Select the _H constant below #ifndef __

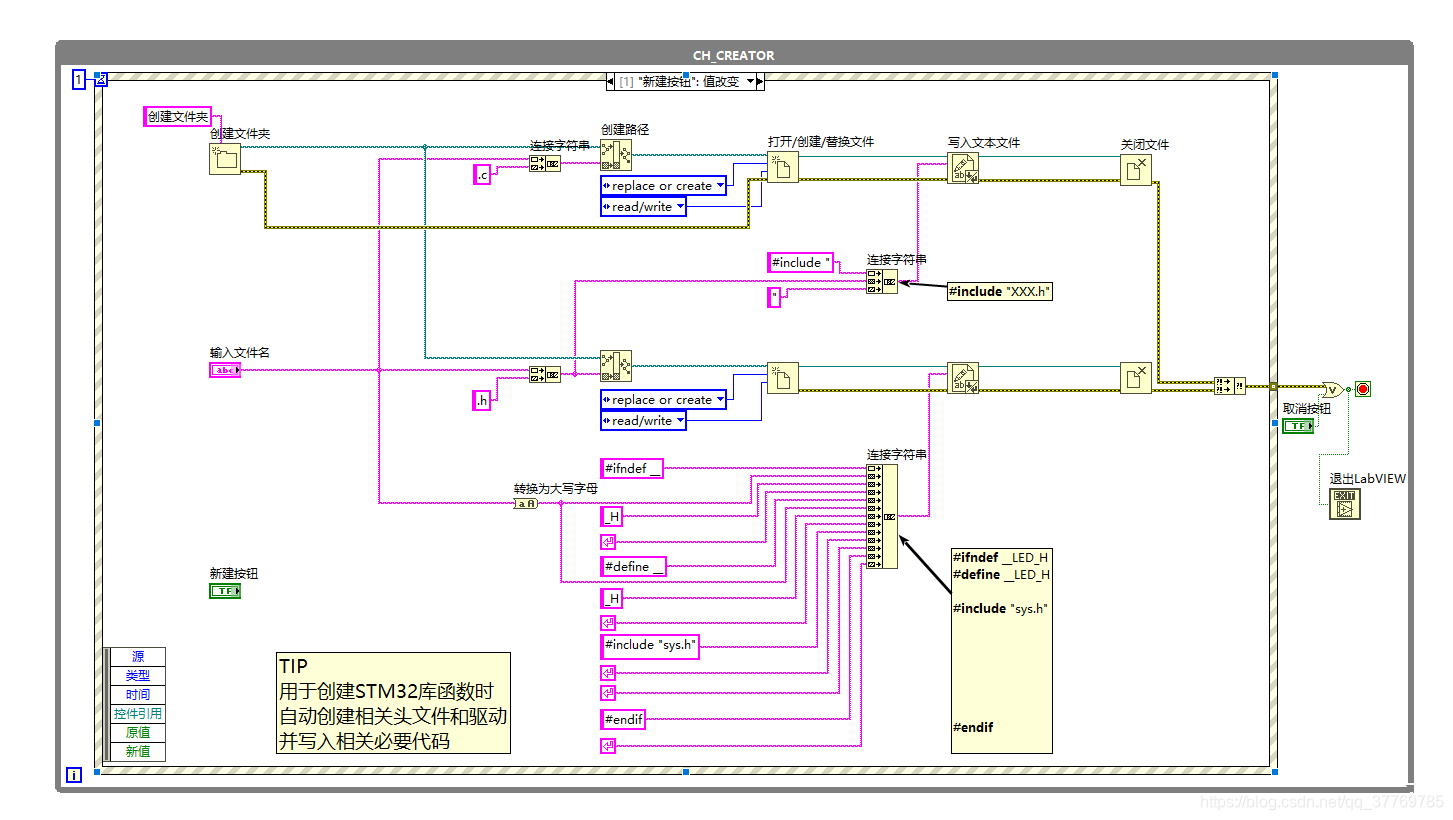tap(611, 517)
